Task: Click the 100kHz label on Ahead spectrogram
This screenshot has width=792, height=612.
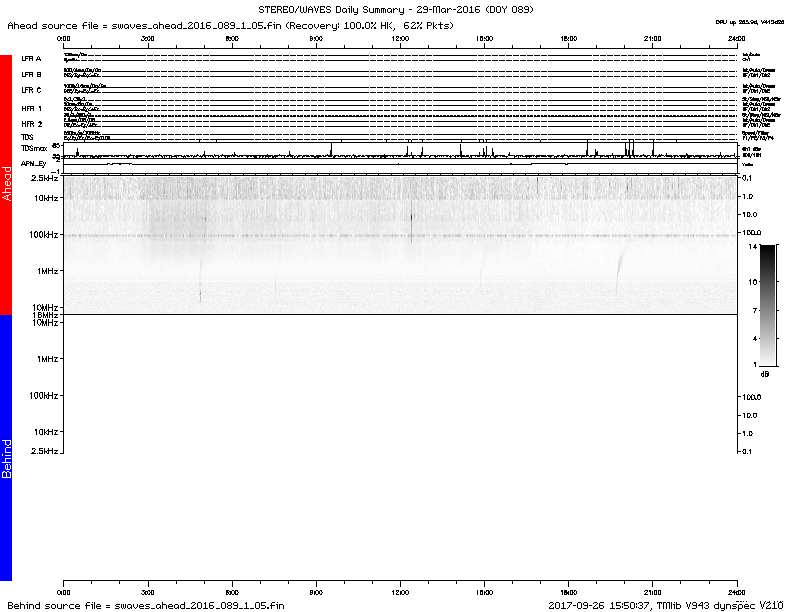Action: [x=42, y=234]
